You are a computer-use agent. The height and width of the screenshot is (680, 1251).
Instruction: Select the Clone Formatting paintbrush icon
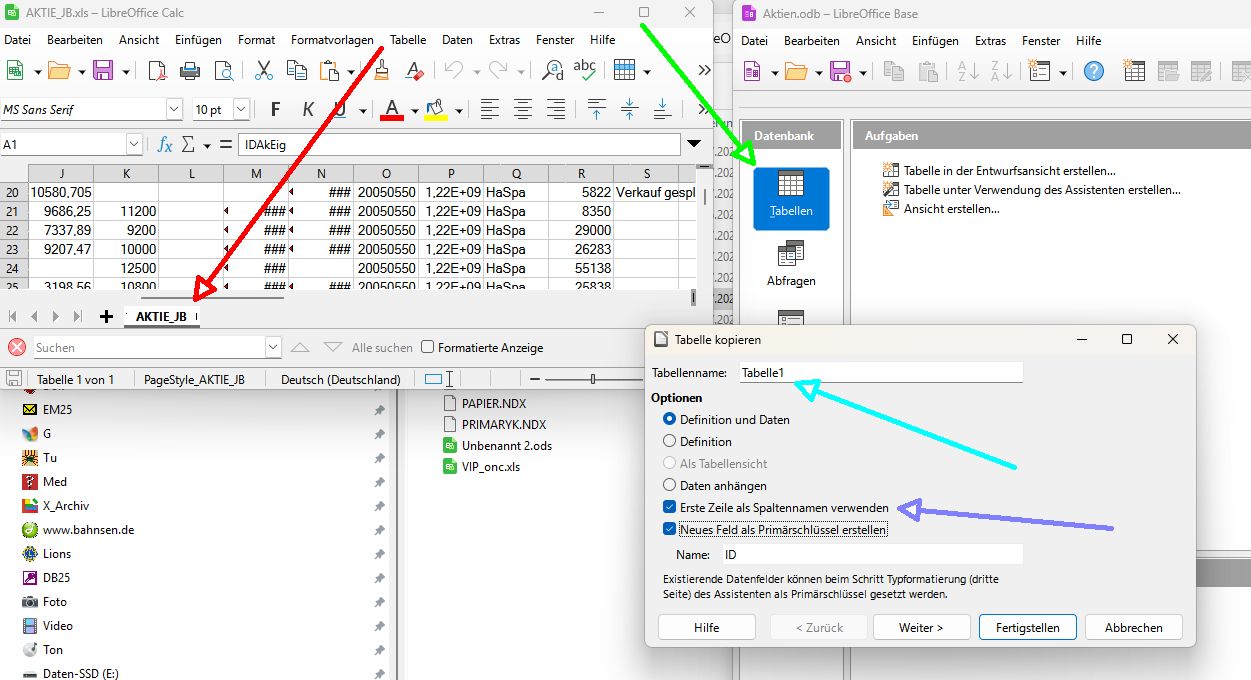[381, 70]
